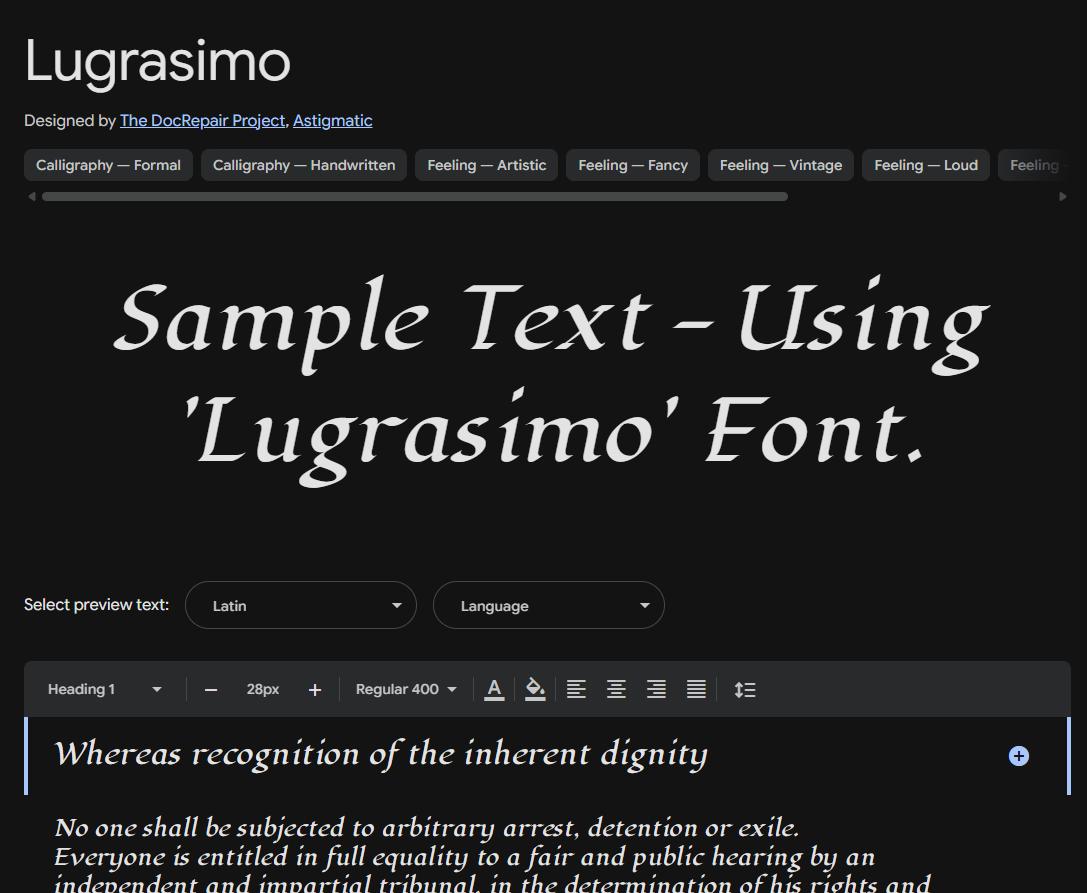
Task: Click the tags scroll left arrow
Action: point(32,196)
